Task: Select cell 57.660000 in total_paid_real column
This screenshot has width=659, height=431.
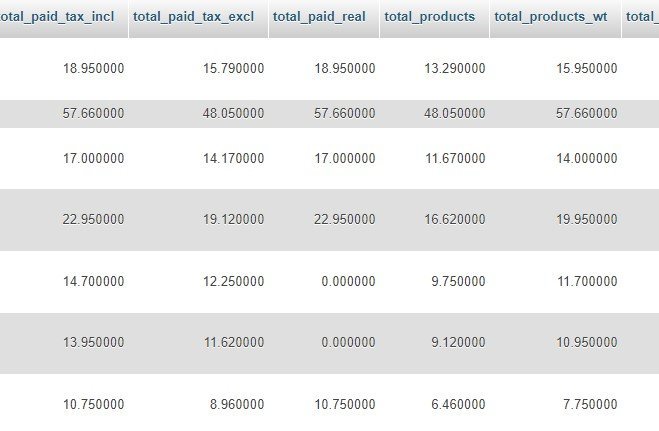Action: [x=345, y=113]
